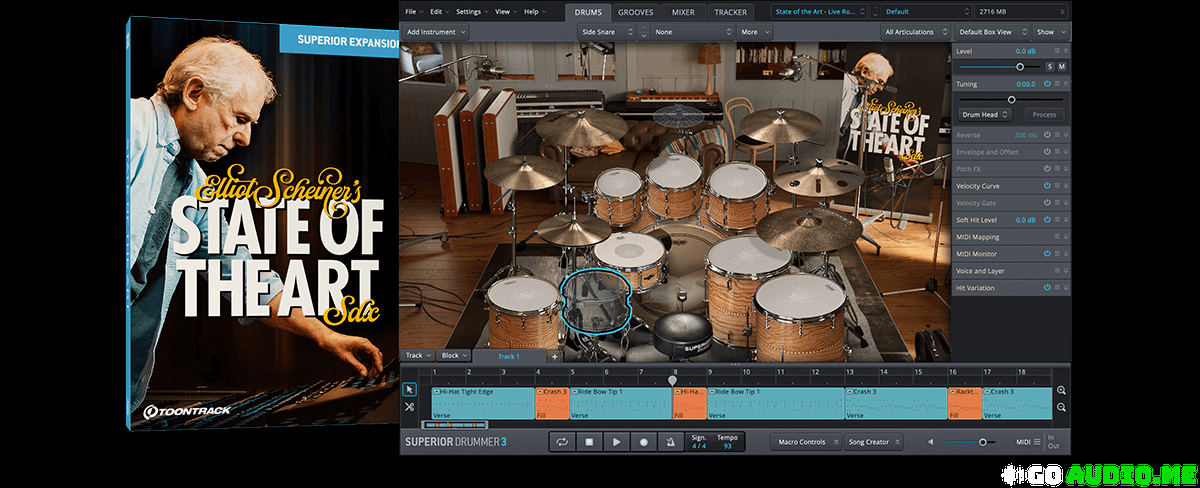The image size is (1200, 488).
Task: Open the Settings menu
Action: click(471, 11)
